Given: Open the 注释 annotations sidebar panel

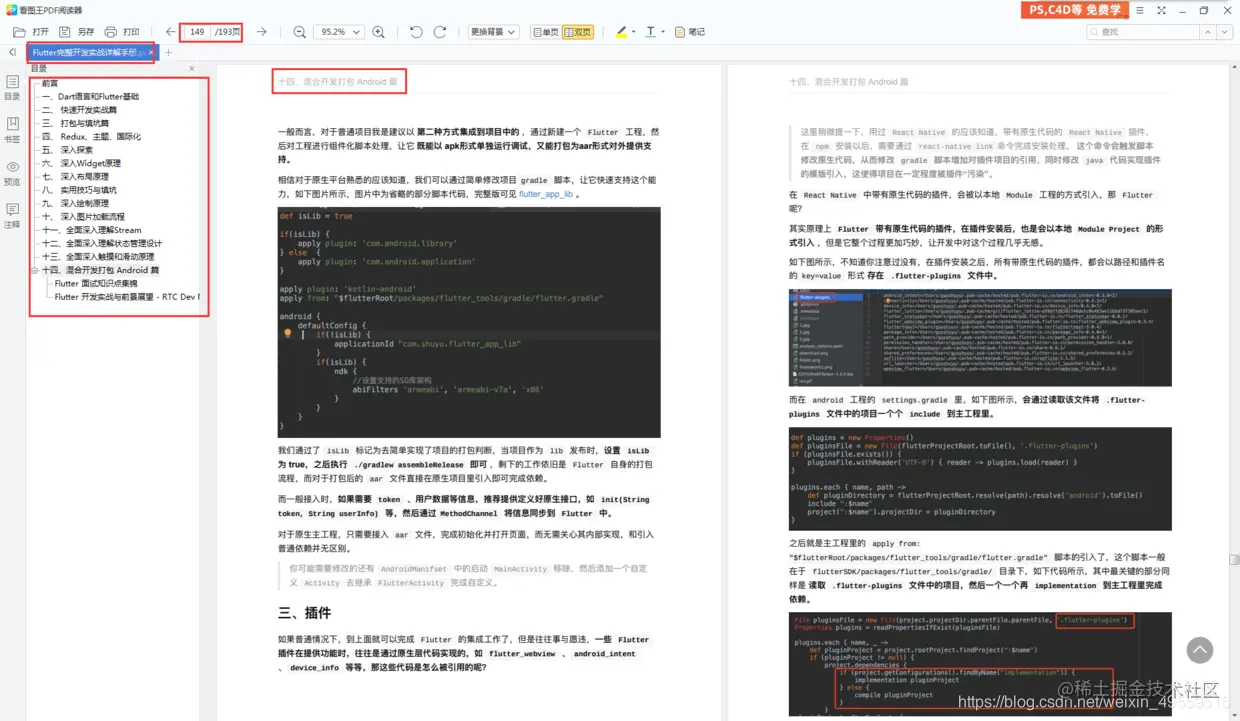Looking at the screenshot, I should (x=12, y=216).
